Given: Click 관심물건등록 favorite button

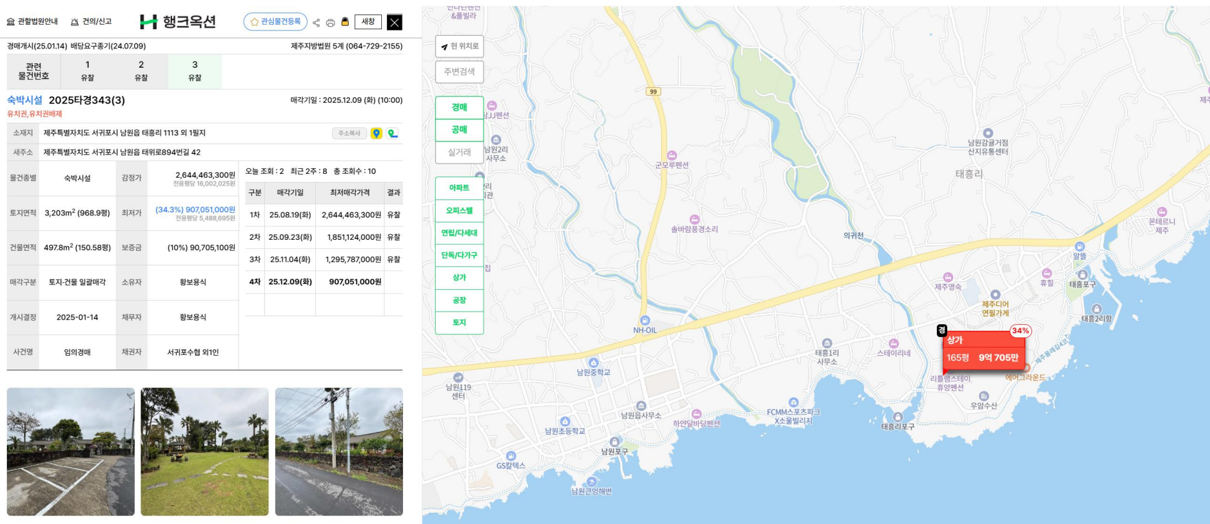Looking at the screenshot, I should pyautogui.click(x=275, y=22).
